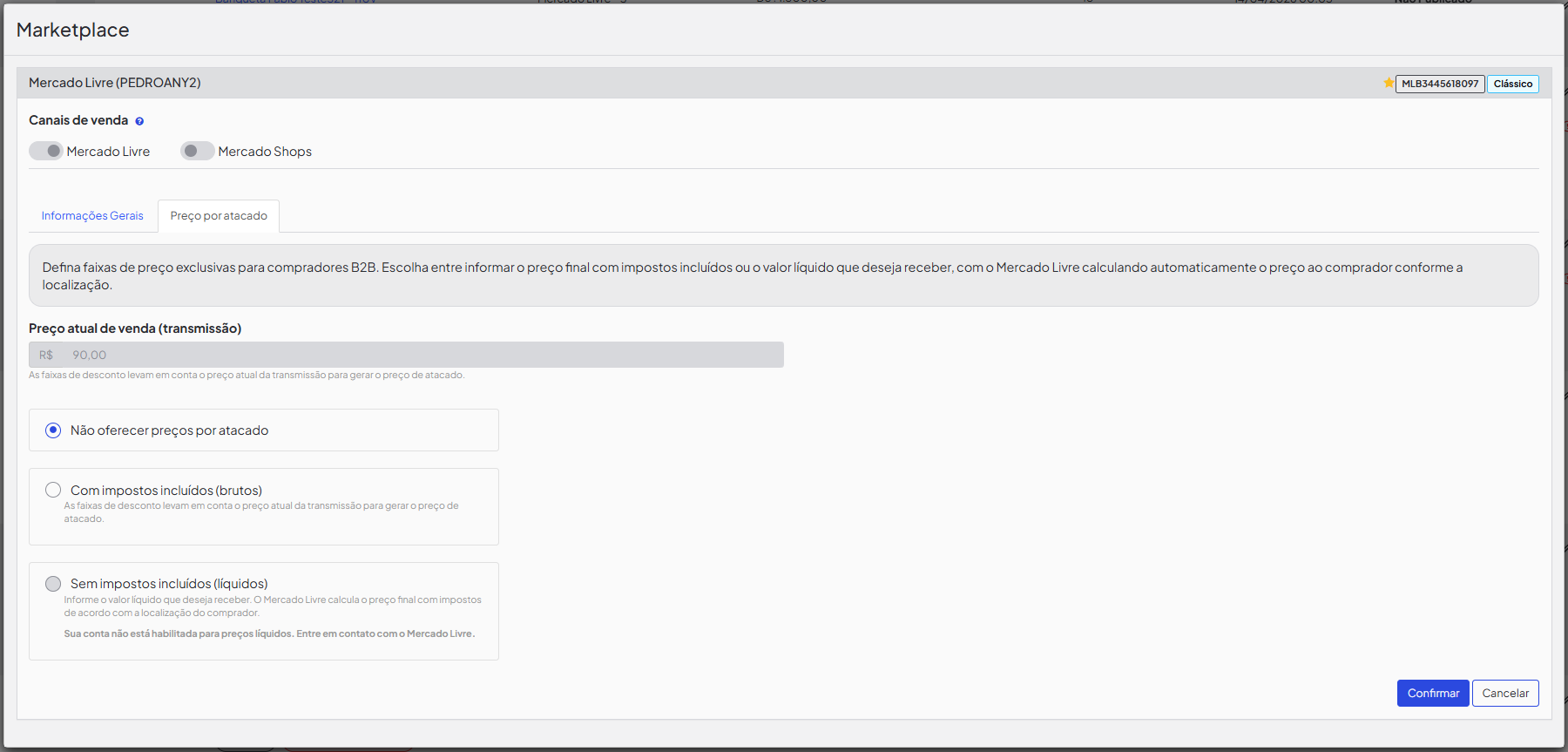Click the Canais de venda label
The image size is (1568, 752).
pos(78,120)
